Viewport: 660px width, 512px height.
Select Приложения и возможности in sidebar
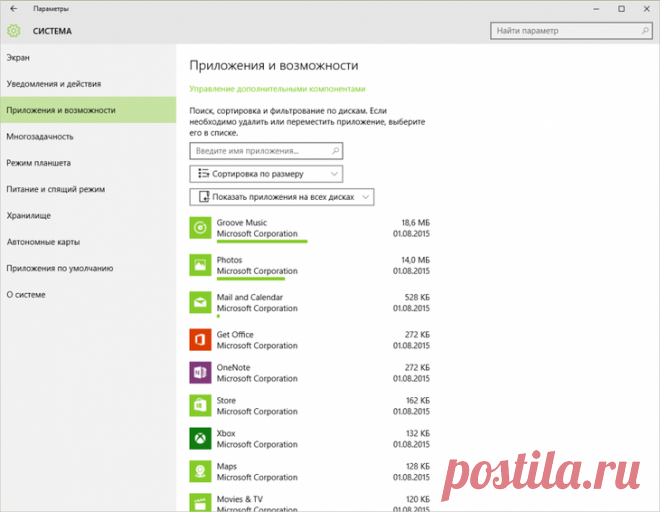tap(88, 110)
